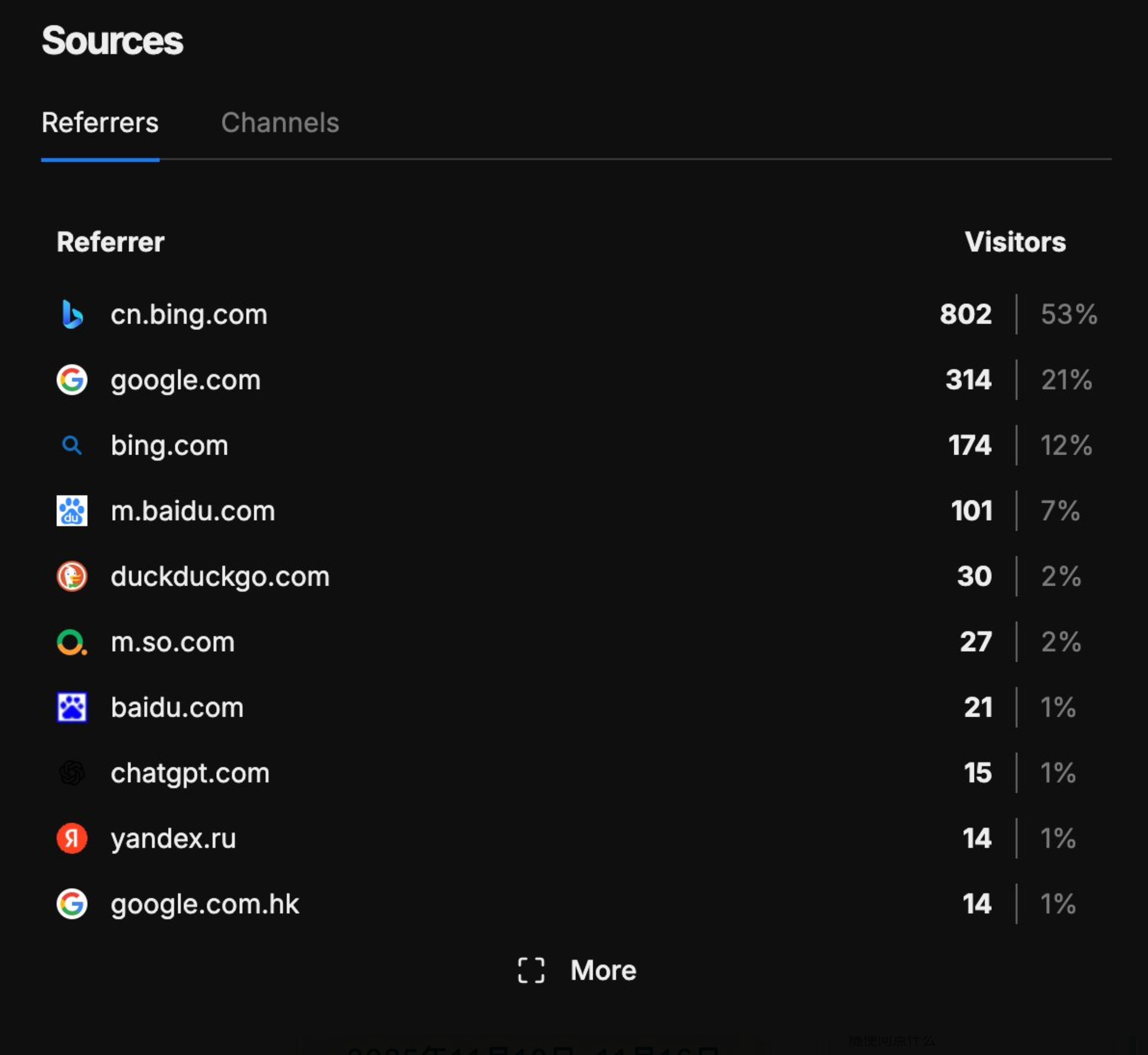This screenshot has width=1148, height=1055.
Task: Select the Referrers tab
Action: pyautogui.click(x=100, y=123)
